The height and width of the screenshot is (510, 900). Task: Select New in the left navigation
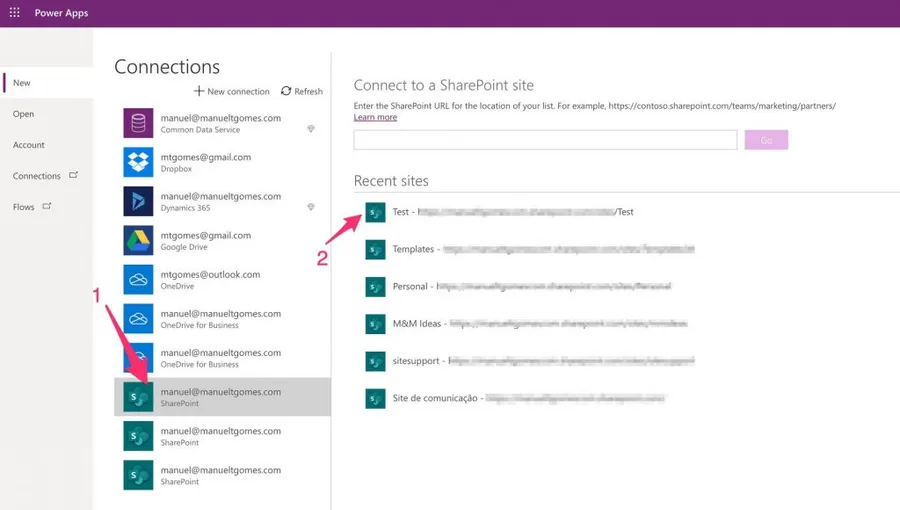[x=22, y=83]
